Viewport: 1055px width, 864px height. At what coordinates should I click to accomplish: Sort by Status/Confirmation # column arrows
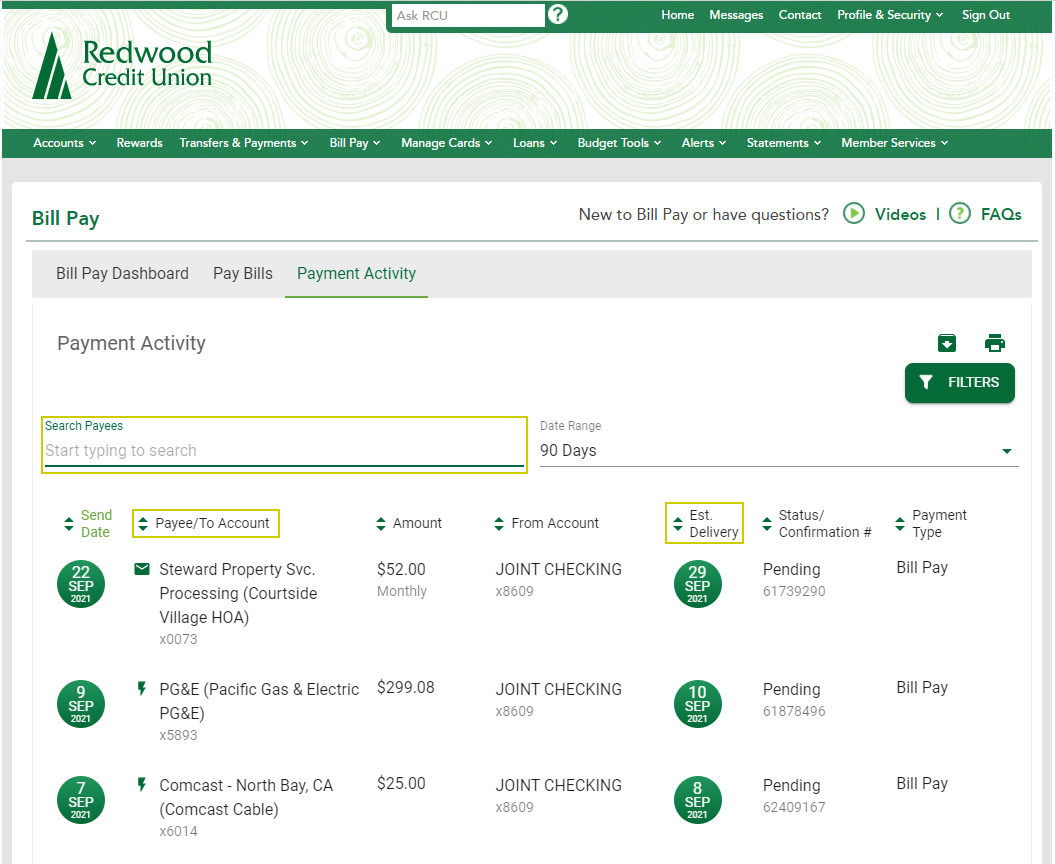click(767, 524)
